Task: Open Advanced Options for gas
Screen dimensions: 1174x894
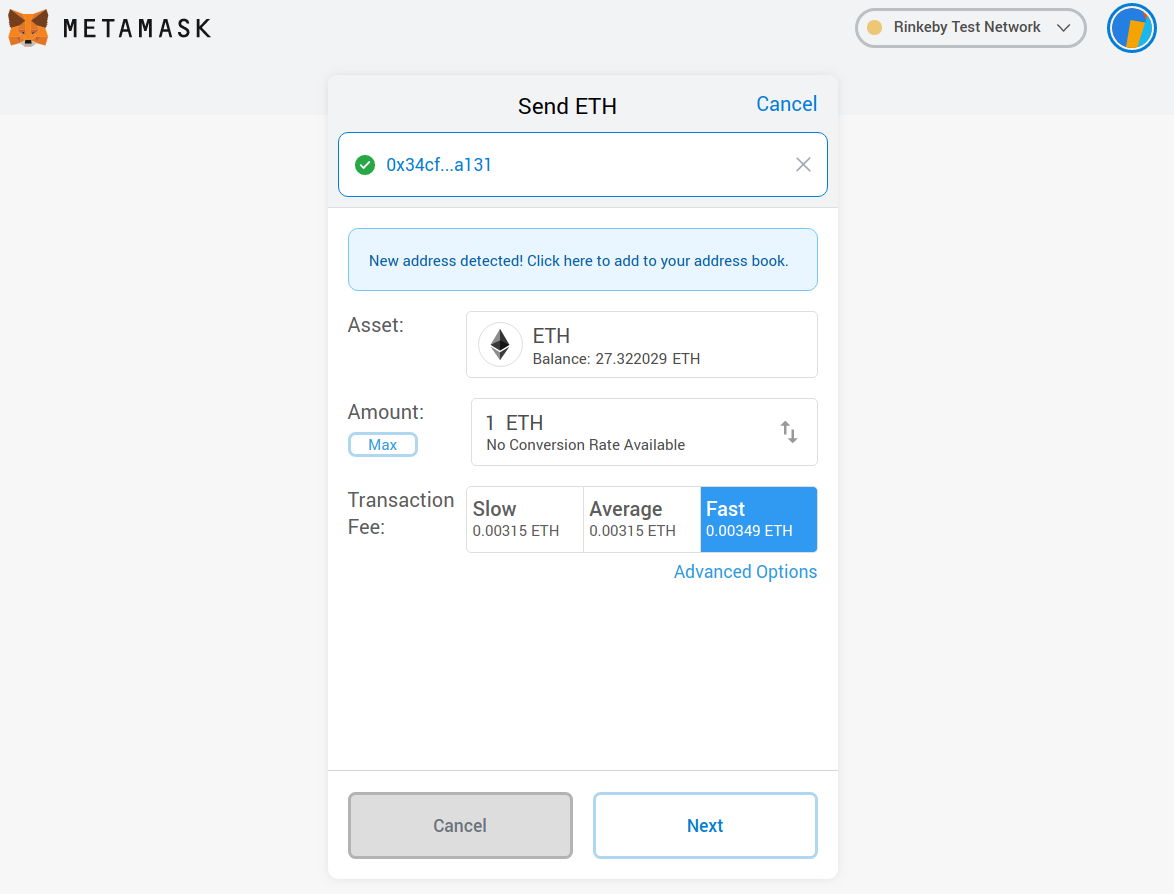Action: [745, 572]
